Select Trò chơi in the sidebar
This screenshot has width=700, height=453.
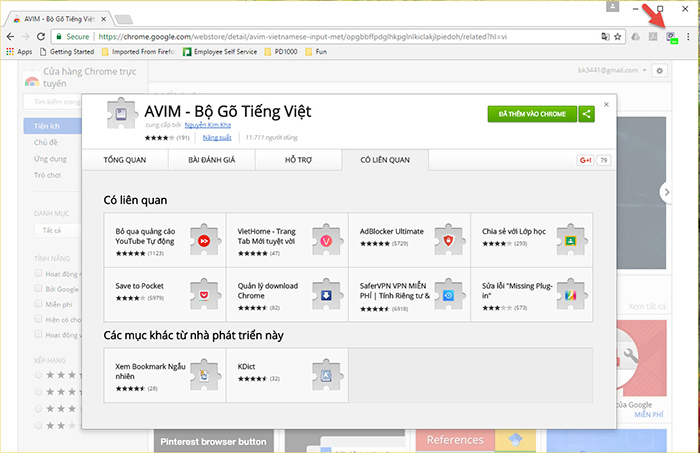point(47,175)
